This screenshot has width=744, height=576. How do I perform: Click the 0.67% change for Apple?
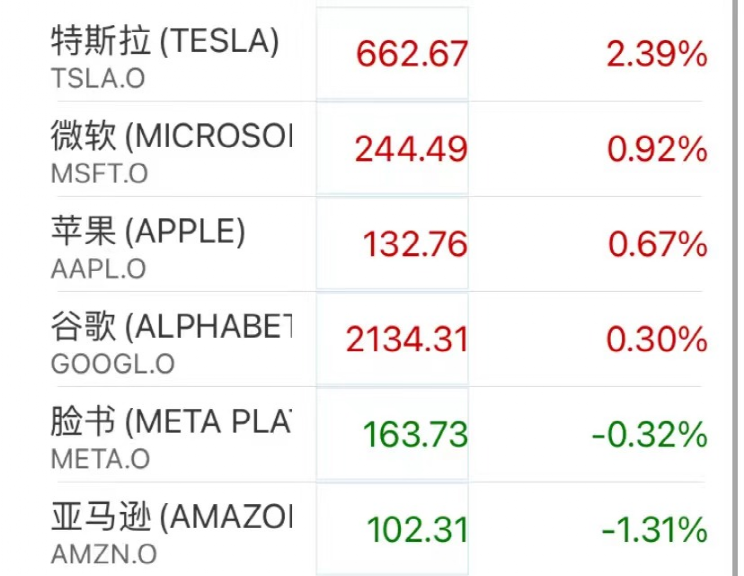(x=656, y=243)
